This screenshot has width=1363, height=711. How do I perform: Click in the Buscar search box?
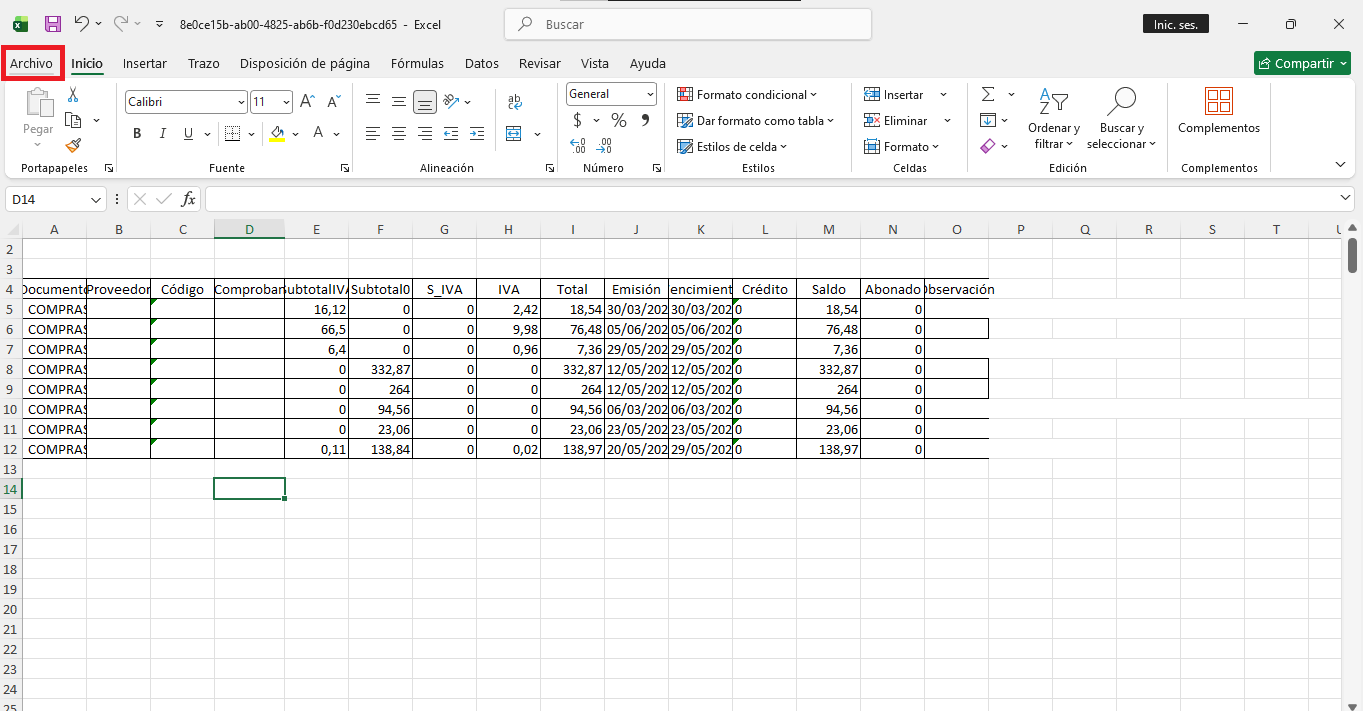pos(687,24)
